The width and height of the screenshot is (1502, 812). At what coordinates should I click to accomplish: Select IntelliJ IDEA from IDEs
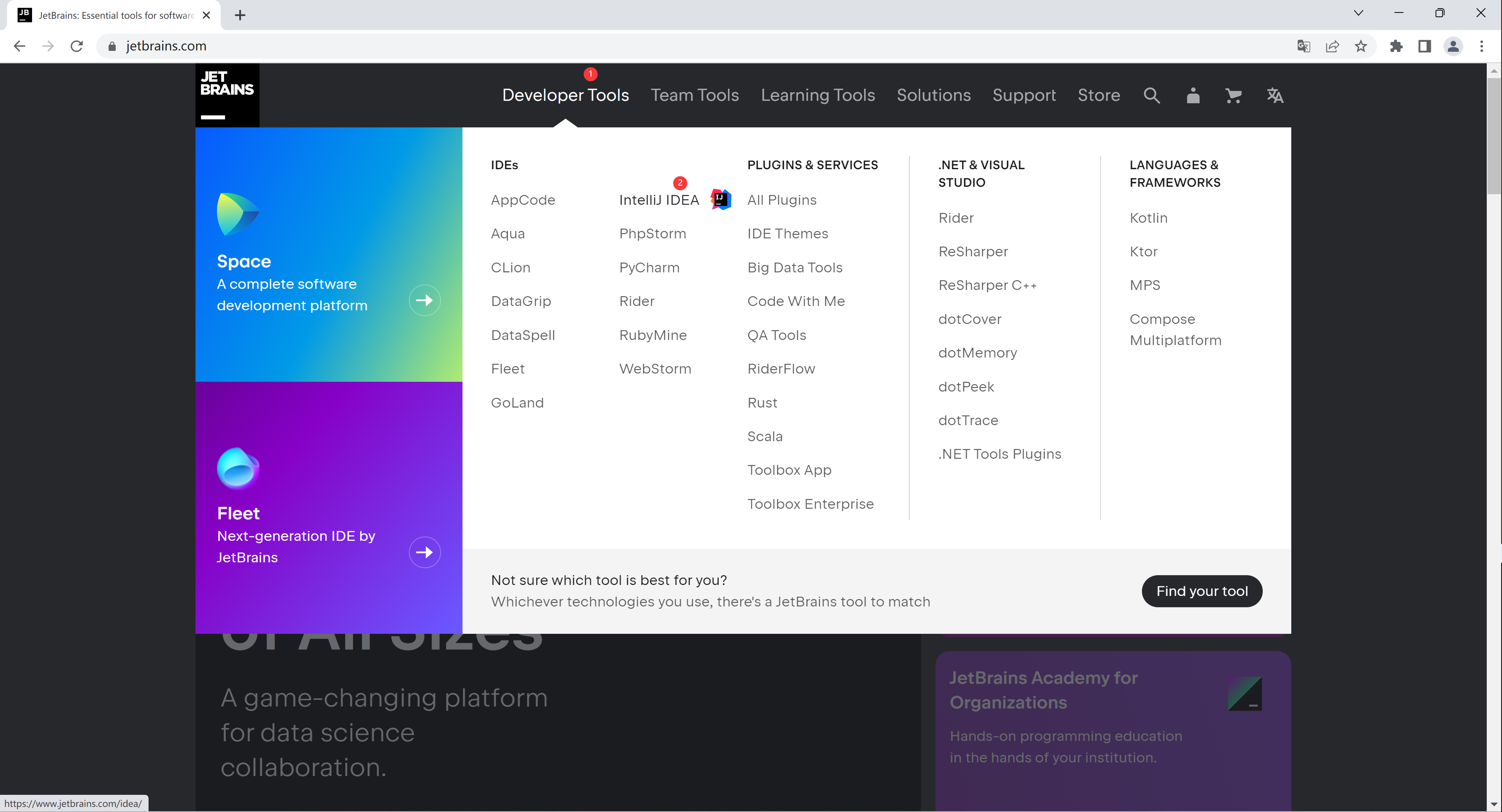click(659, 200)
